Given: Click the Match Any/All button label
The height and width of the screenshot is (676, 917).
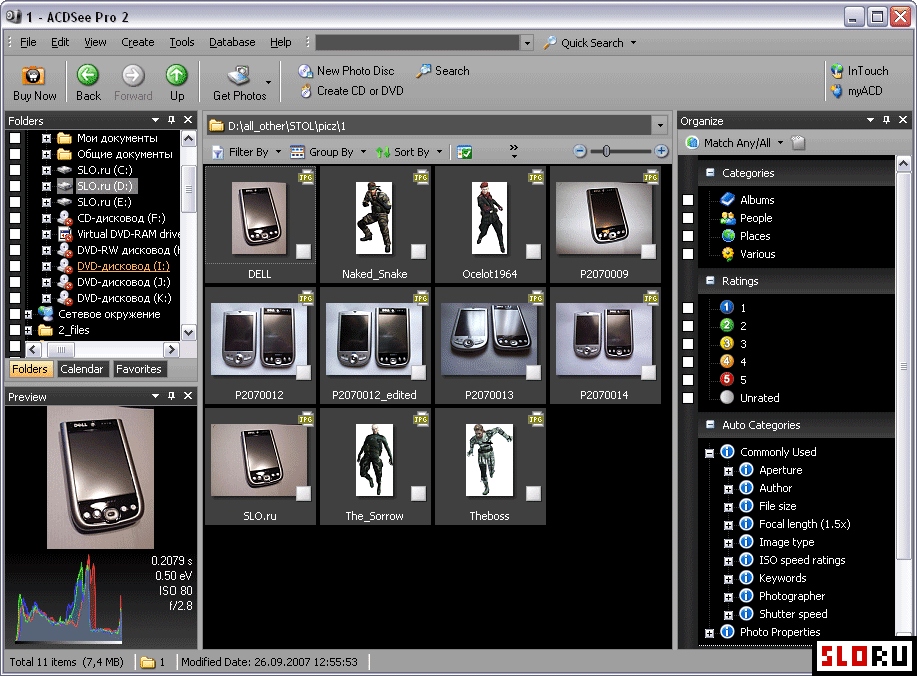Looking at the screenshot, I should point(737,143).
